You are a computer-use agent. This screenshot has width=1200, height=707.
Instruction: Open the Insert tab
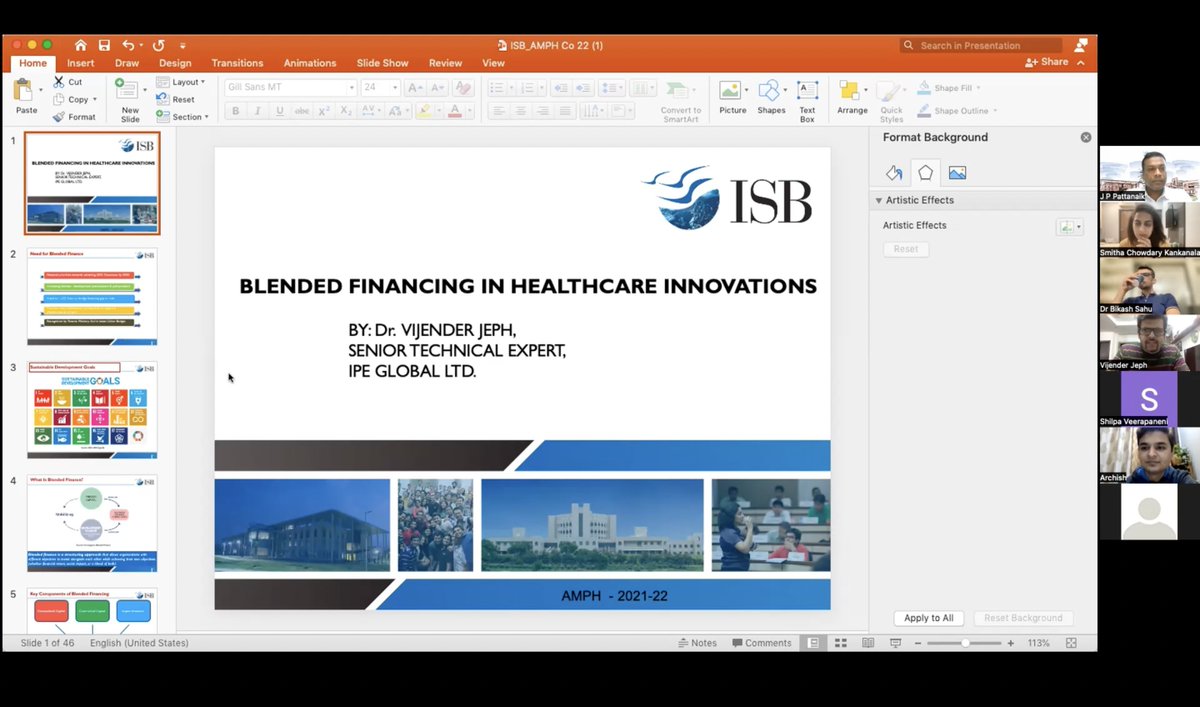pyautogui.click(x=81, y=63)
